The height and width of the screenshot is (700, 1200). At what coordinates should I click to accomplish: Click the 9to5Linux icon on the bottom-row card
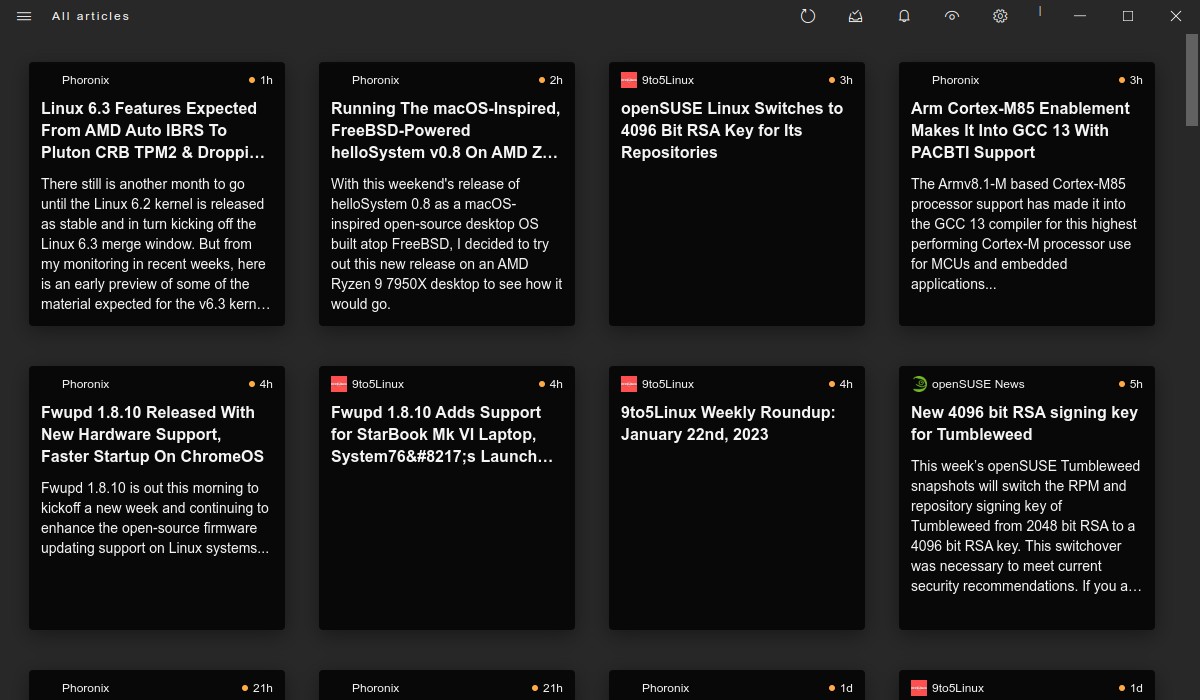[919, 688]
